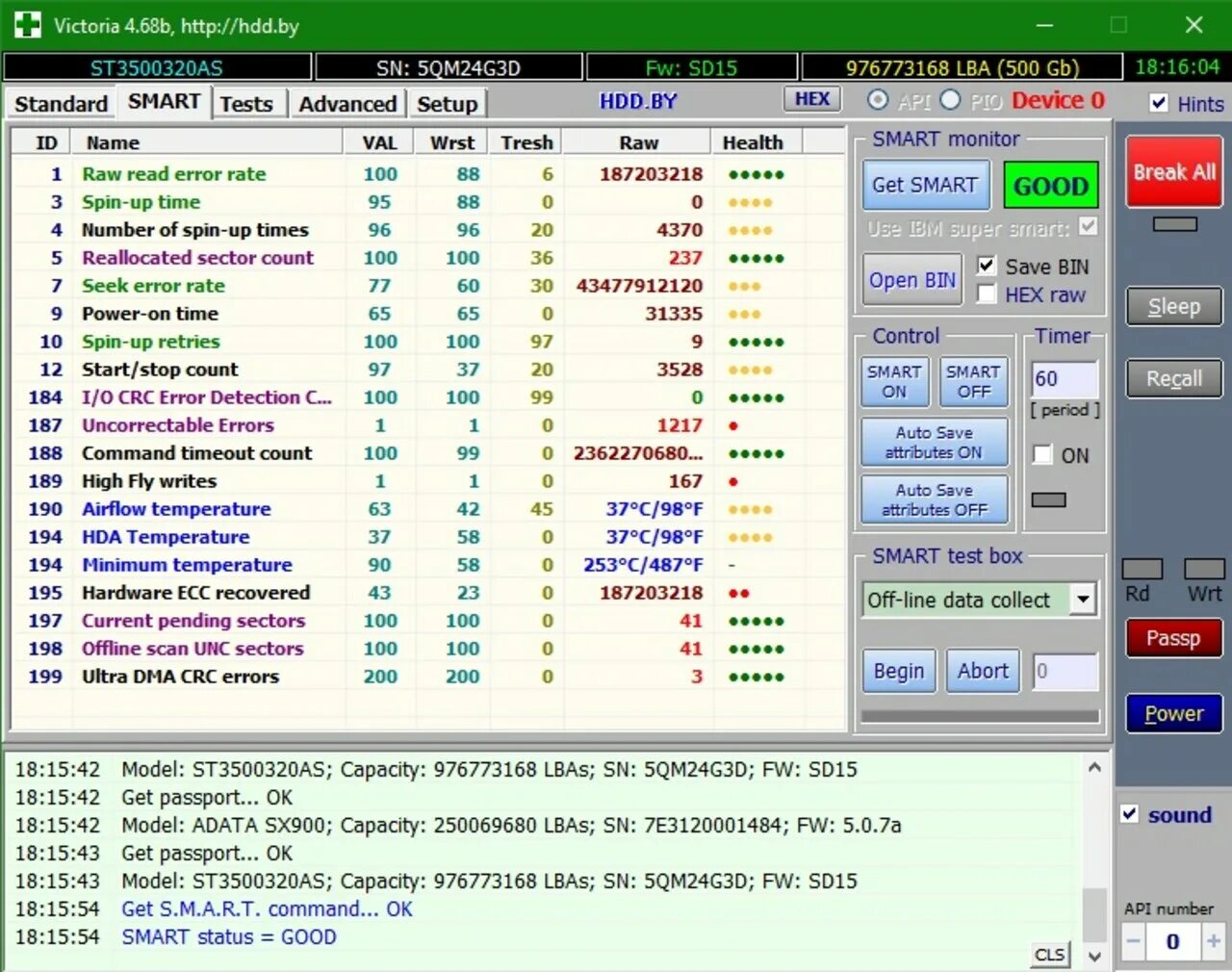Screen dimensions: 1232x972
Task: Click the CLS clear log button
Action: point(1049,954)
